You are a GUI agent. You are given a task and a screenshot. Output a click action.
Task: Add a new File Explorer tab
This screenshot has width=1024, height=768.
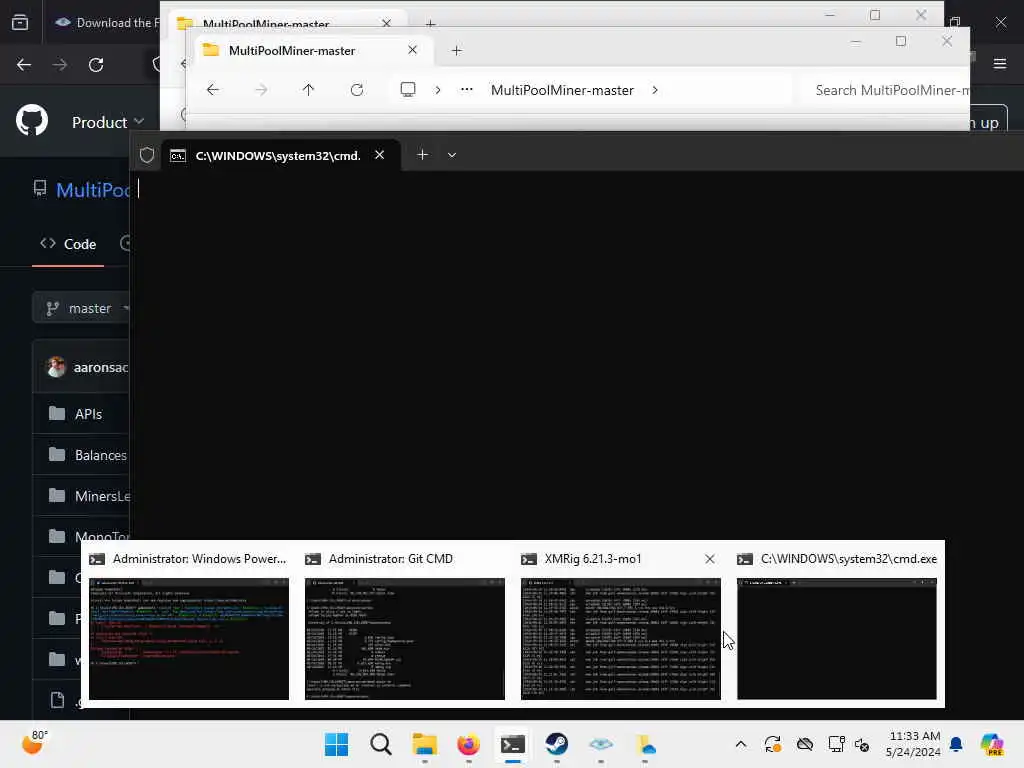point(456,50)
